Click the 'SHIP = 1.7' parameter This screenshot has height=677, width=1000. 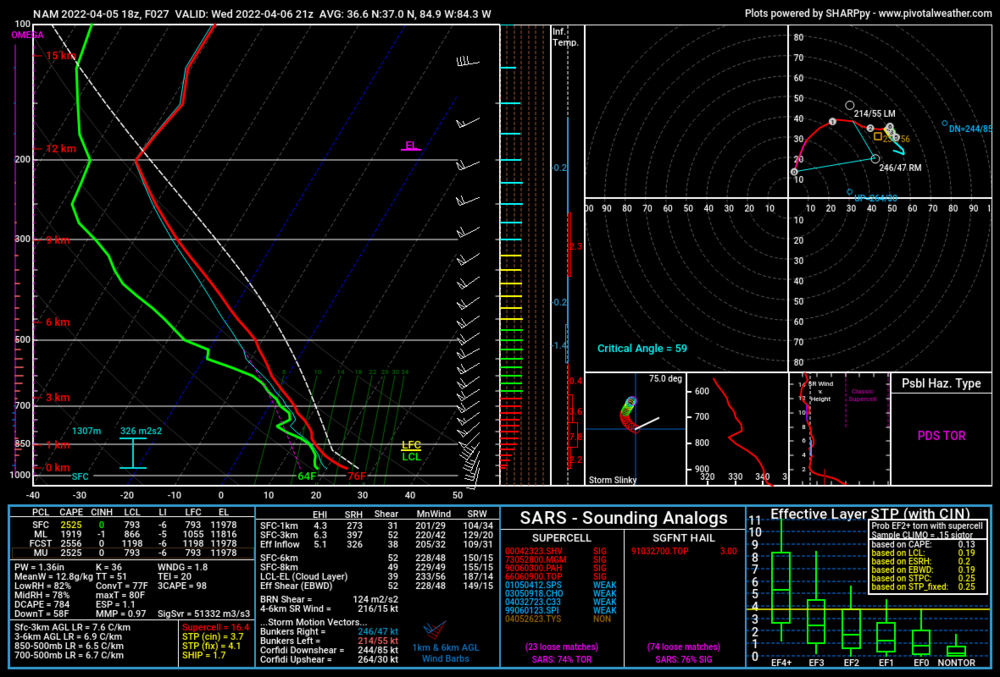[204, 655]
